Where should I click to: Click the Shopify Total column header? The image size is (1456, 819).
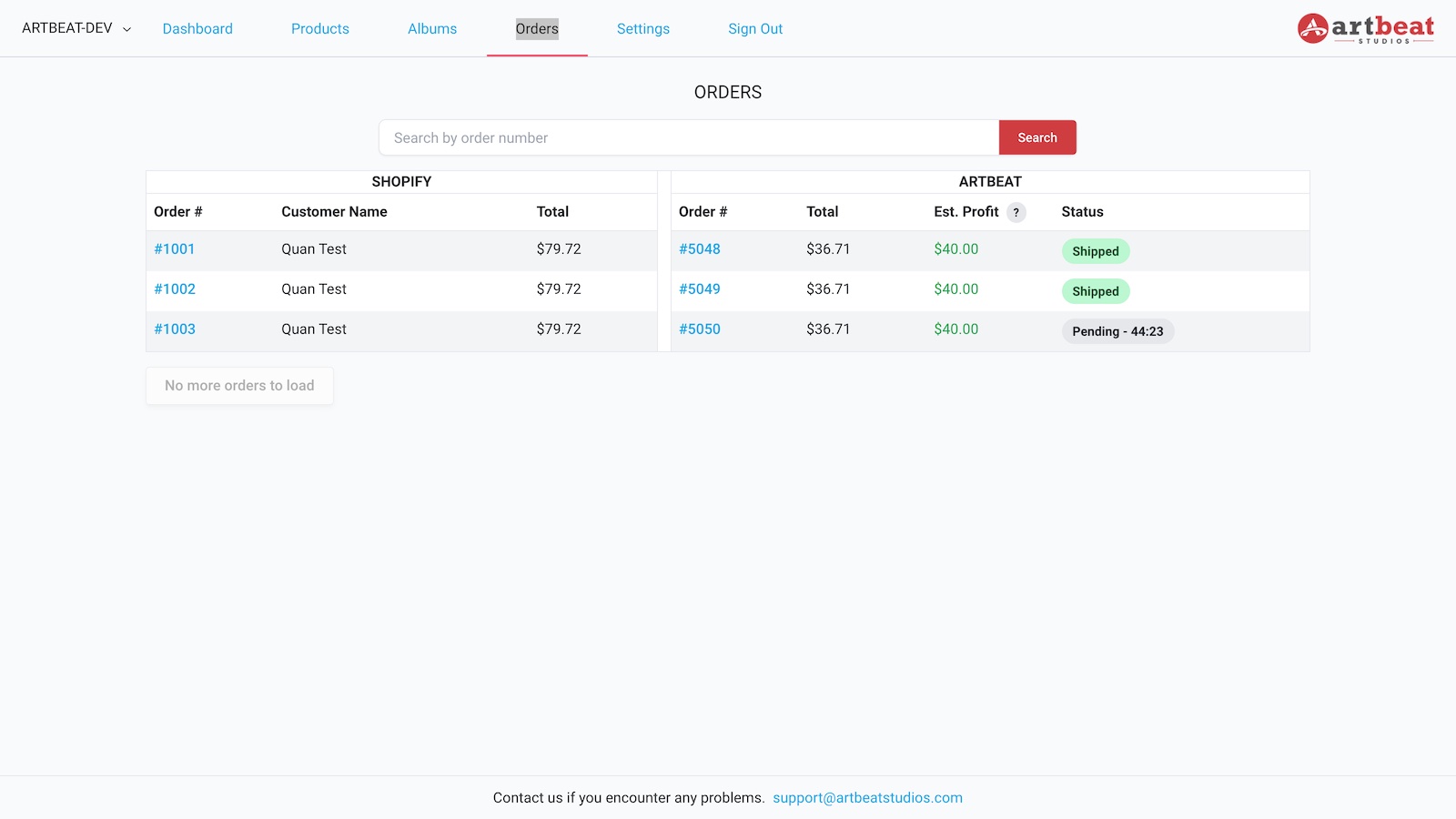tap(552, 211)
